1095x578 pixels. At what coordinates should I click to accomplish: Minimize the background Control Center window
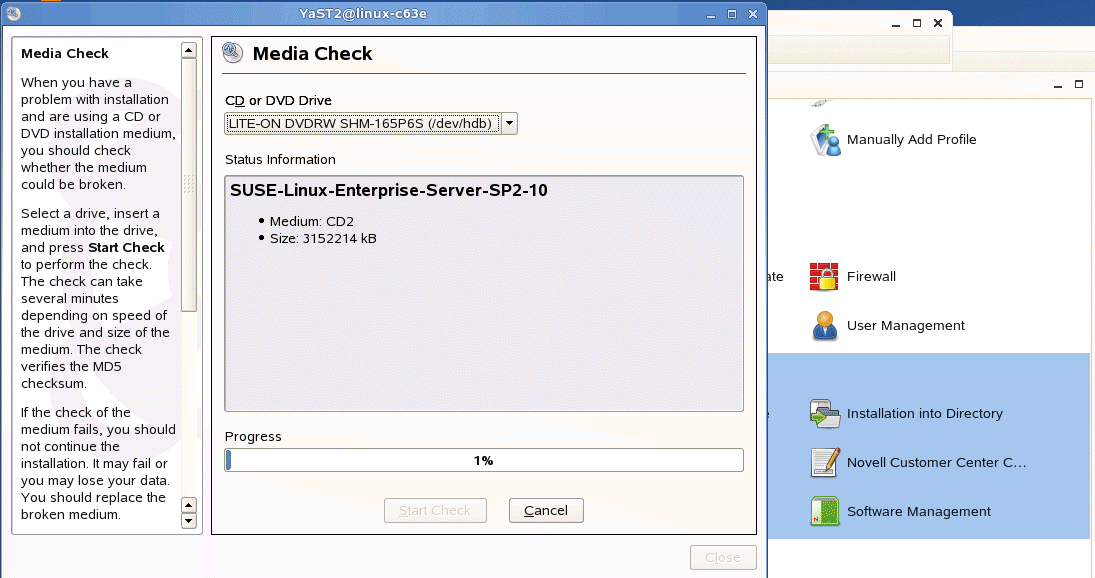896,24
